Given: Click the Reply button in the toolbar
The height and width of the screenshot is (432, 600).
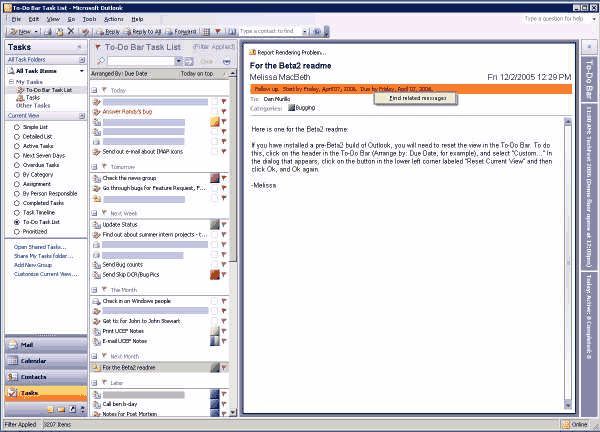Looking at the screenshot, I should (108, 32).
